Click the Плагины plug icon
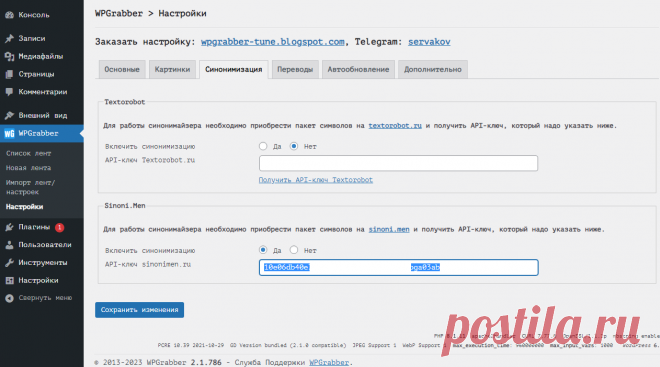 tap(9, 227)
